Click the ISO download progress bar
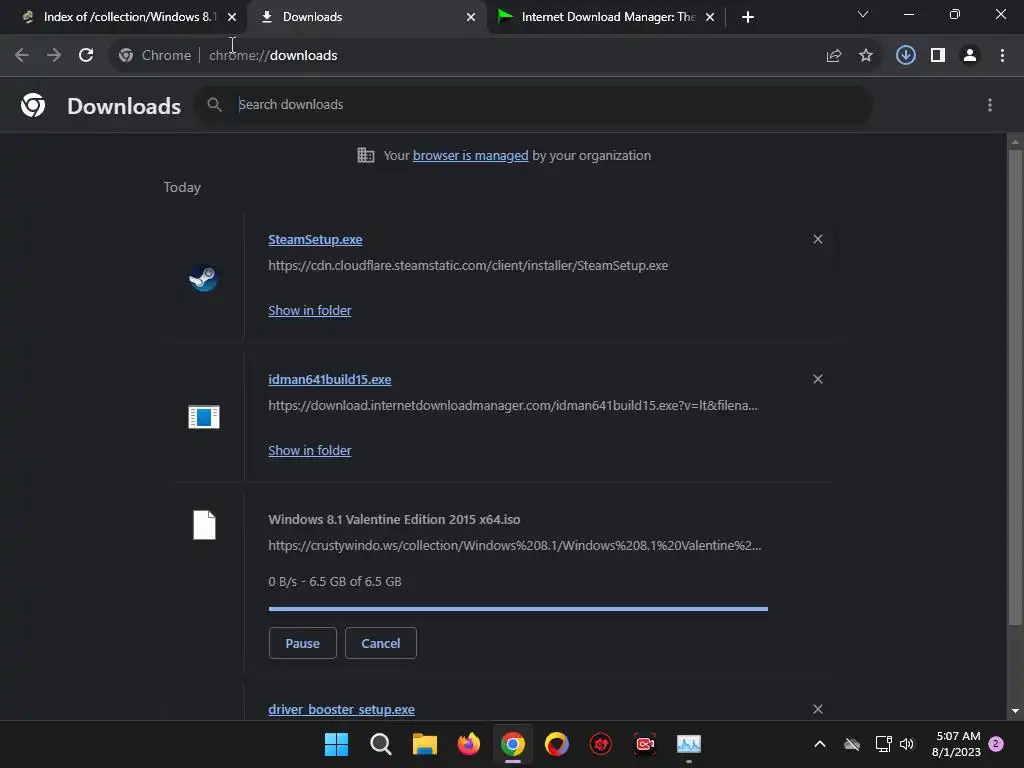 [518, 609]
